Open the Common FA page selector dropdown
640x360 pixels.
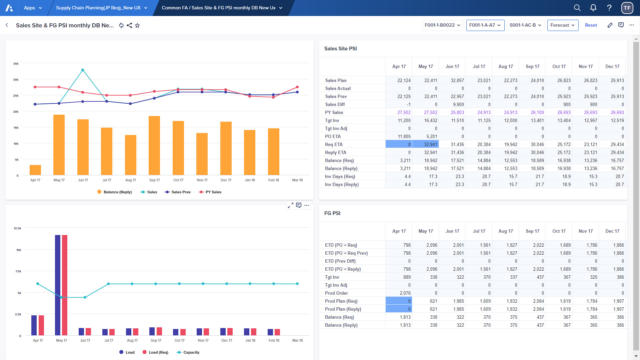(x=222, y=8)
